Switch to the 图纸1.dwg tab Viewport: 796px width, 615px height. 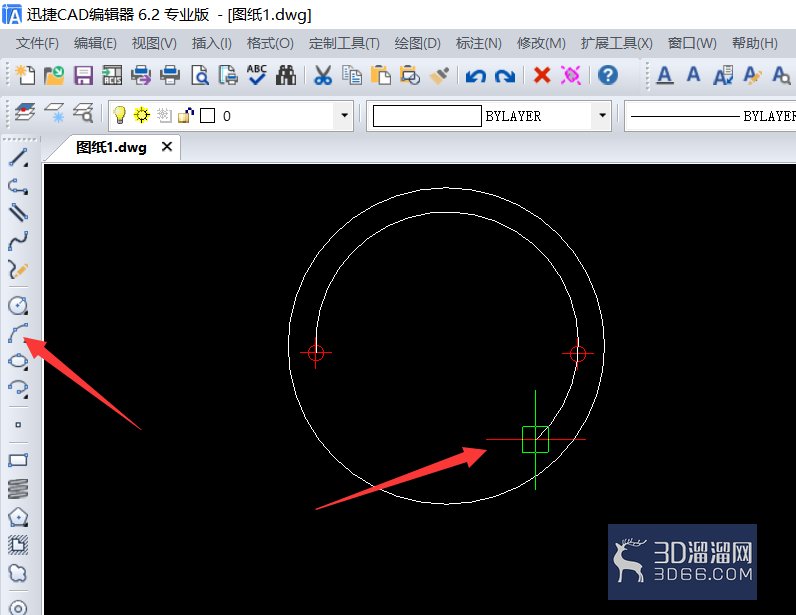point(111,148)
